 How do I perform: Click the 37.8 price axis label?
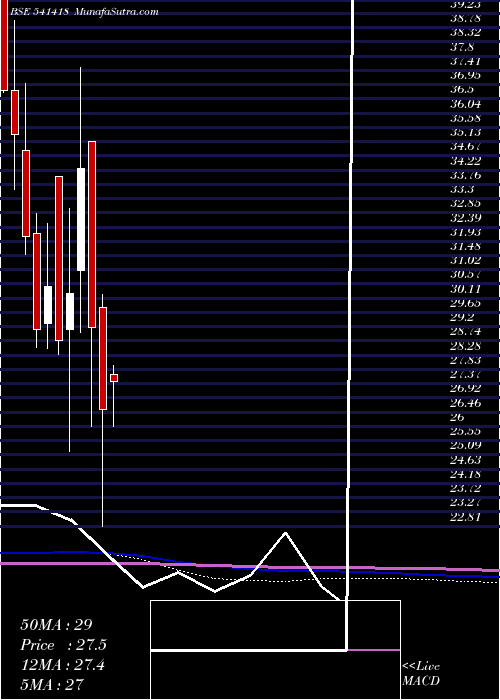coord(462,47)
